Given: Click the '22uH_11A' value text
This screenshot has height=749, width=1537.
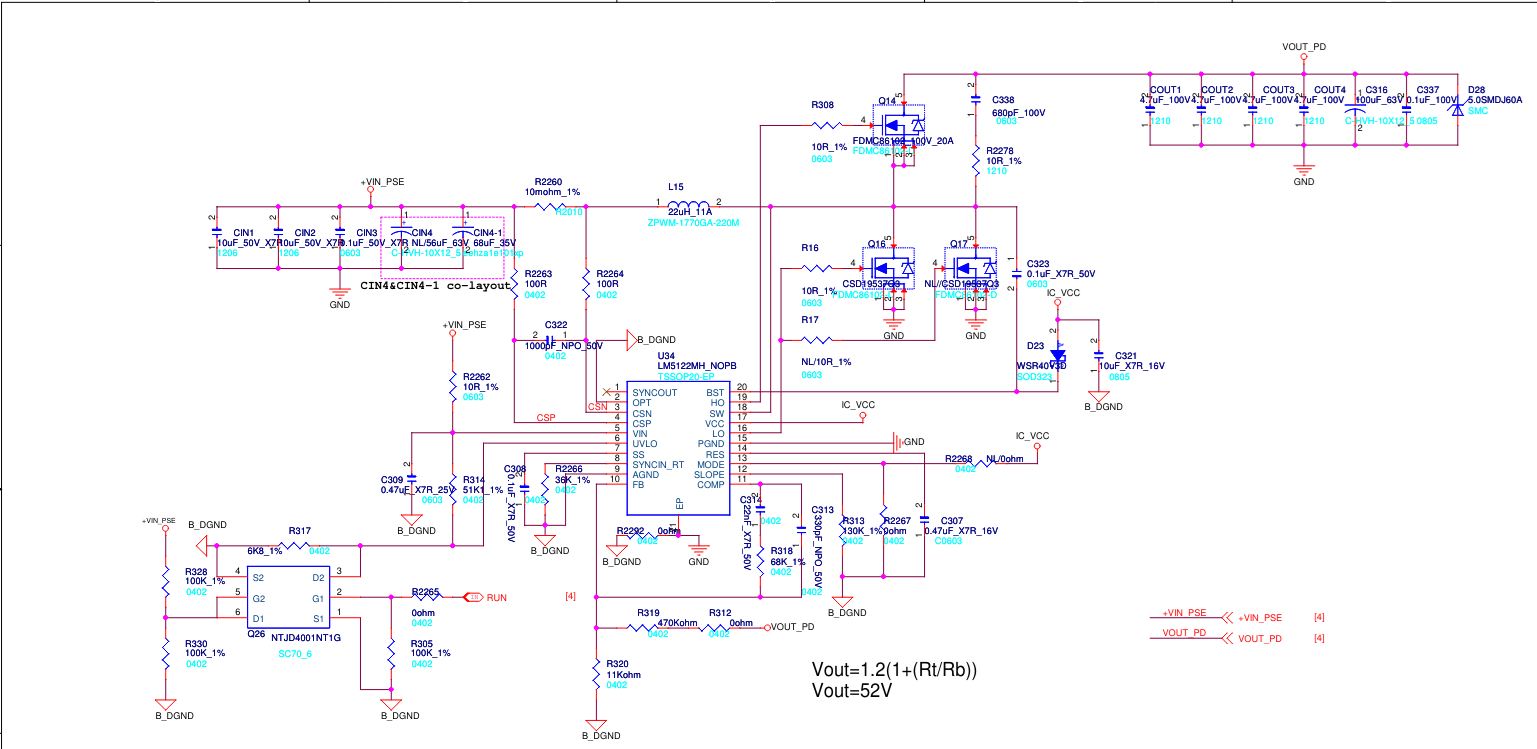Looking at the screenshot, I should tap(690, 212).
